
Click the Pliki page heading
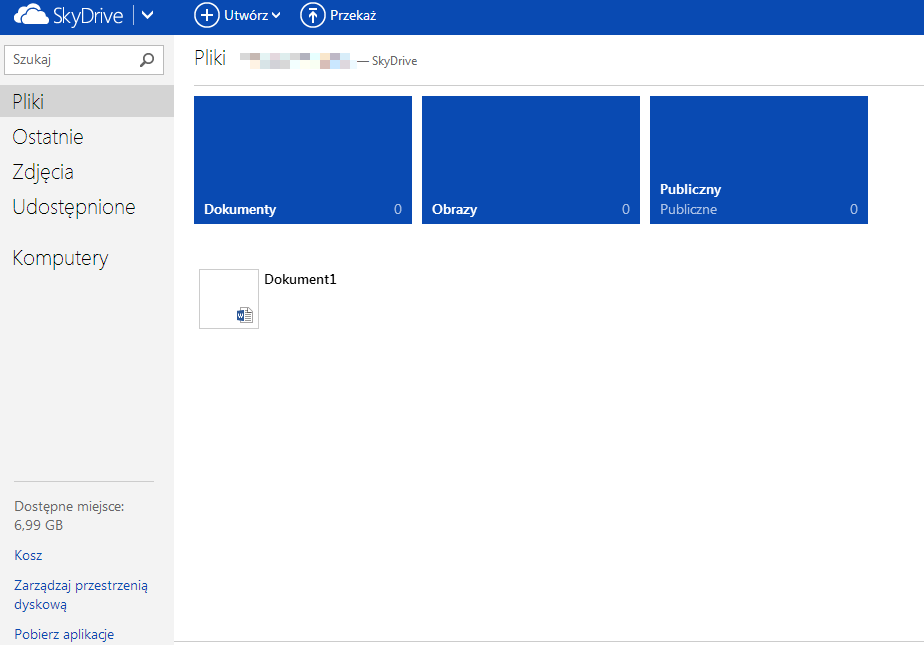pyautogui.click(x=210, y=58)
